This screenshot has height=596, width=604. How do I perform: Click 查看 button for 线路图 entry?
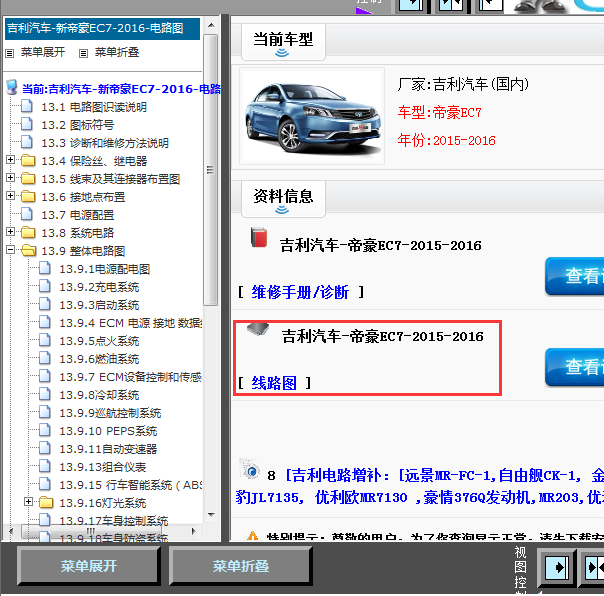[x=575, y=367]
